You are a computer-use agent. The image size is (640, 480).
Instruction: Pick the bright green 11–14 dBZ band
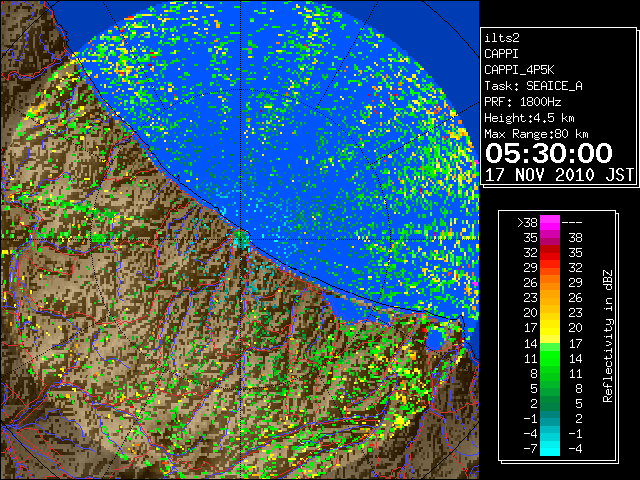pyautogui.click(x=550, y=358)
